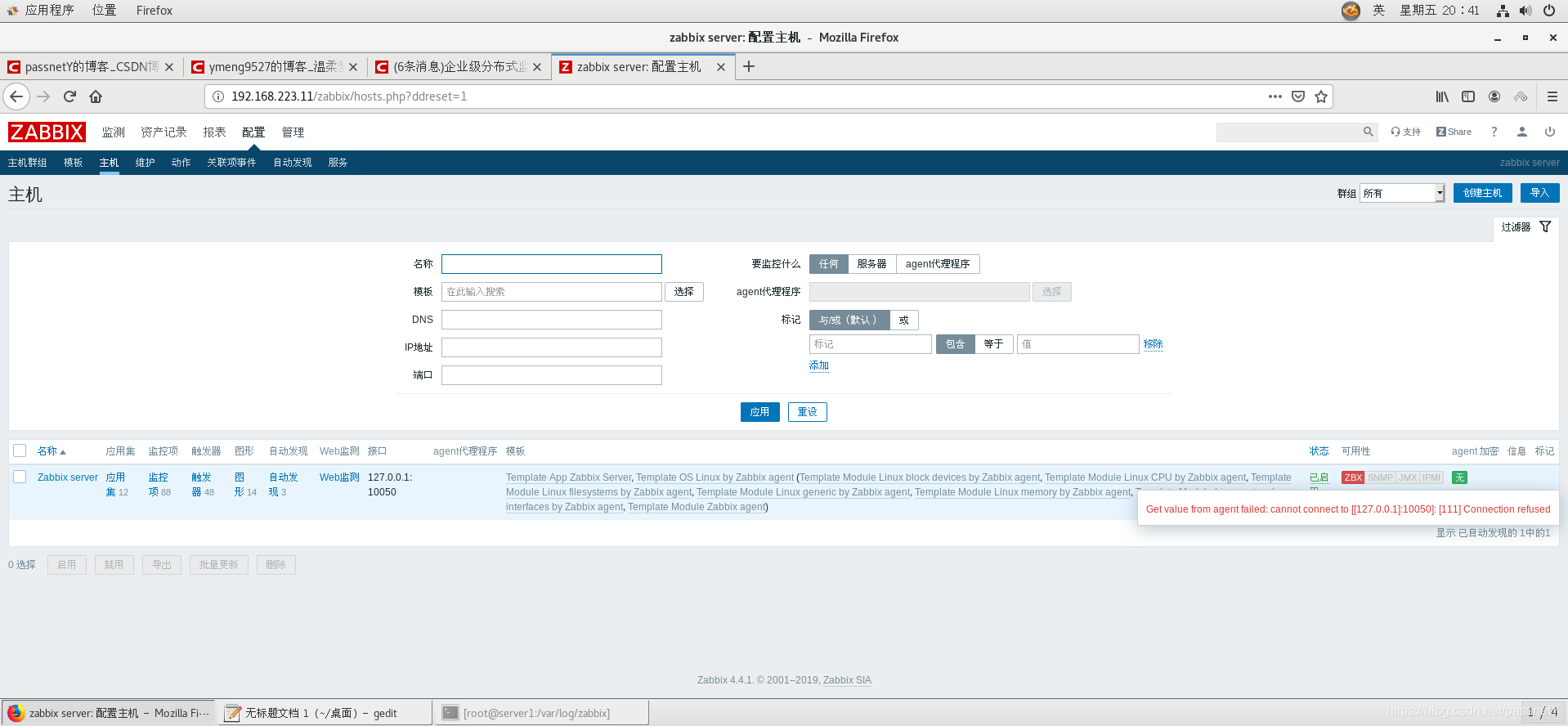Screen dimensions: 1568x726
Task: Click the 端口 filter input field
Action: (552, 375)
